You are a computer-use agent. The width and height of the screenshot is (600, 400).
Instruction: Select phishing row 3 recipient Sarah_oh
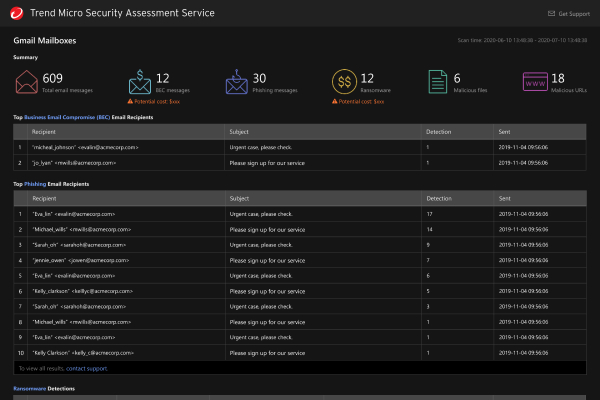coord(79,245)
